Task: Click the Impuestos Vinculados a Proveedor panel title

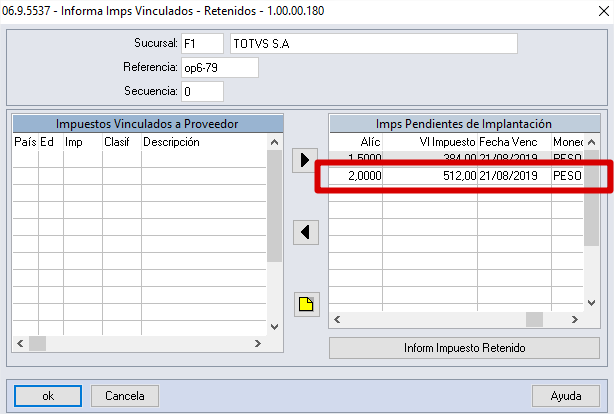Action: (147, 124)
